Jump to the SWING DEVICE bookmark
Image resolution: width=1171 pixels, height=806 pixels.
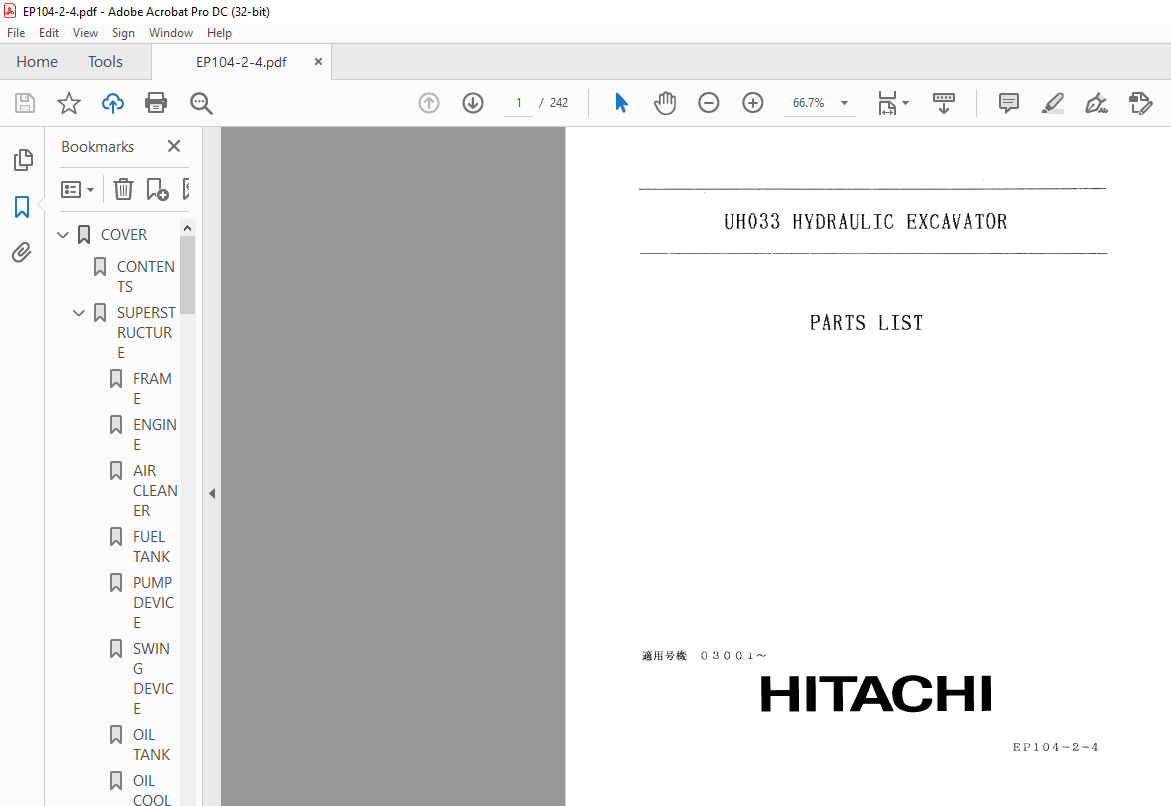153,678
